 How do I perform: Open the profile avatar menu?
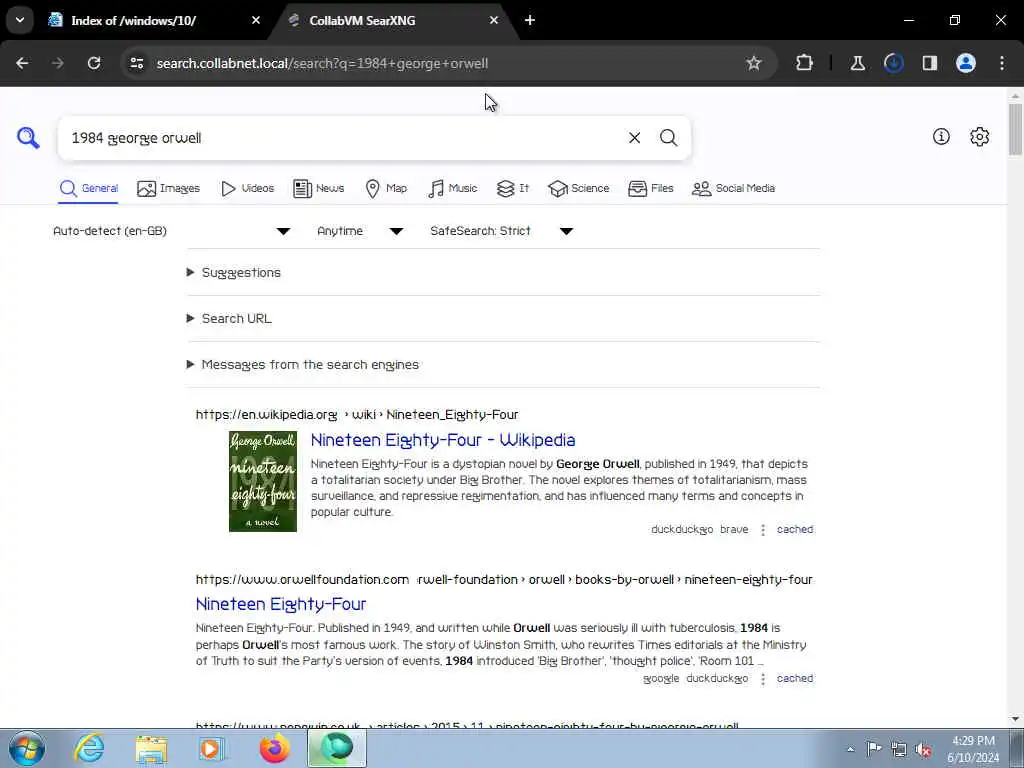(966, 63)
